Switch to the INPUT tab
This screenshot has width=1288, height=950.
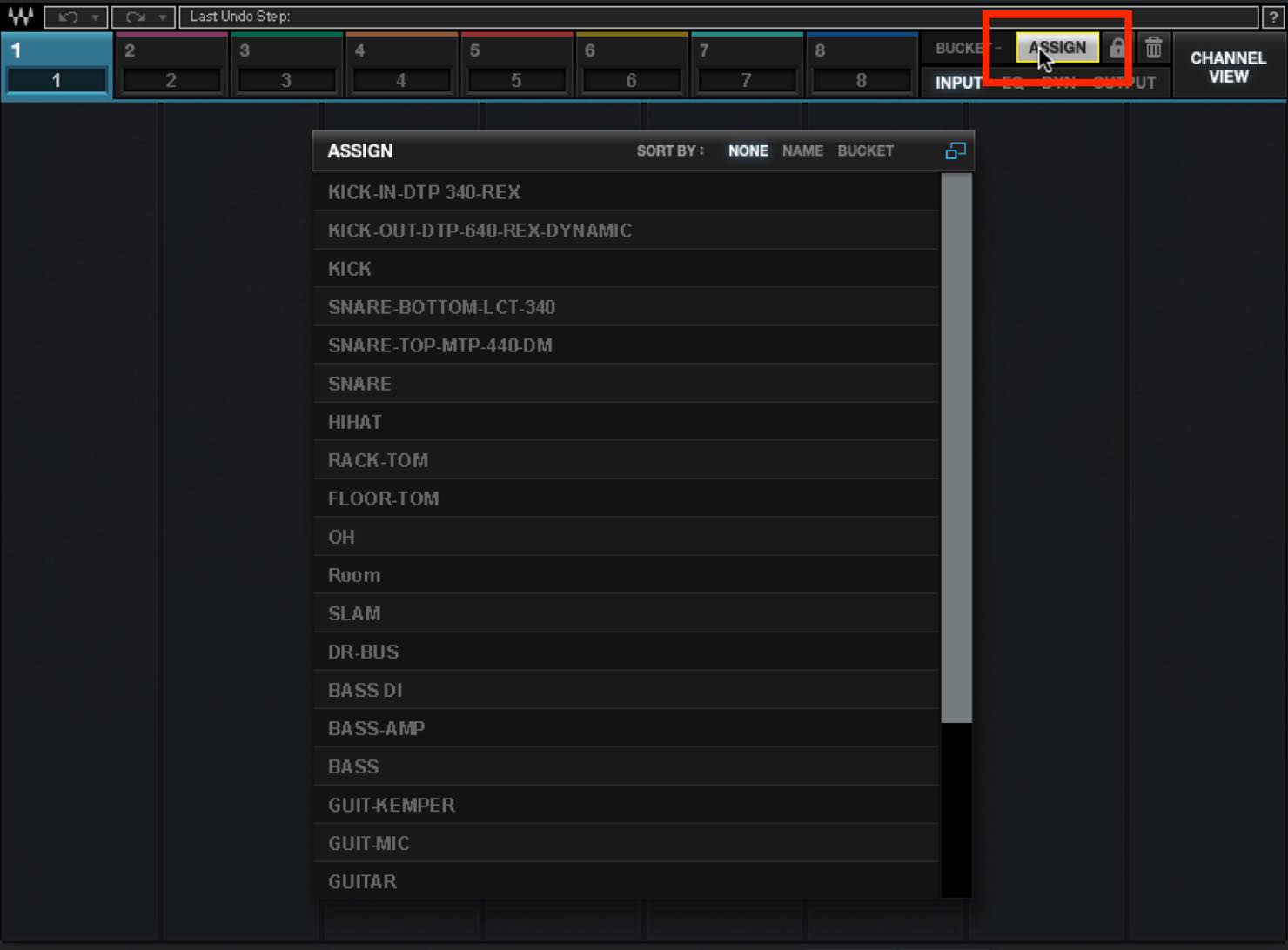click(958, 83)
